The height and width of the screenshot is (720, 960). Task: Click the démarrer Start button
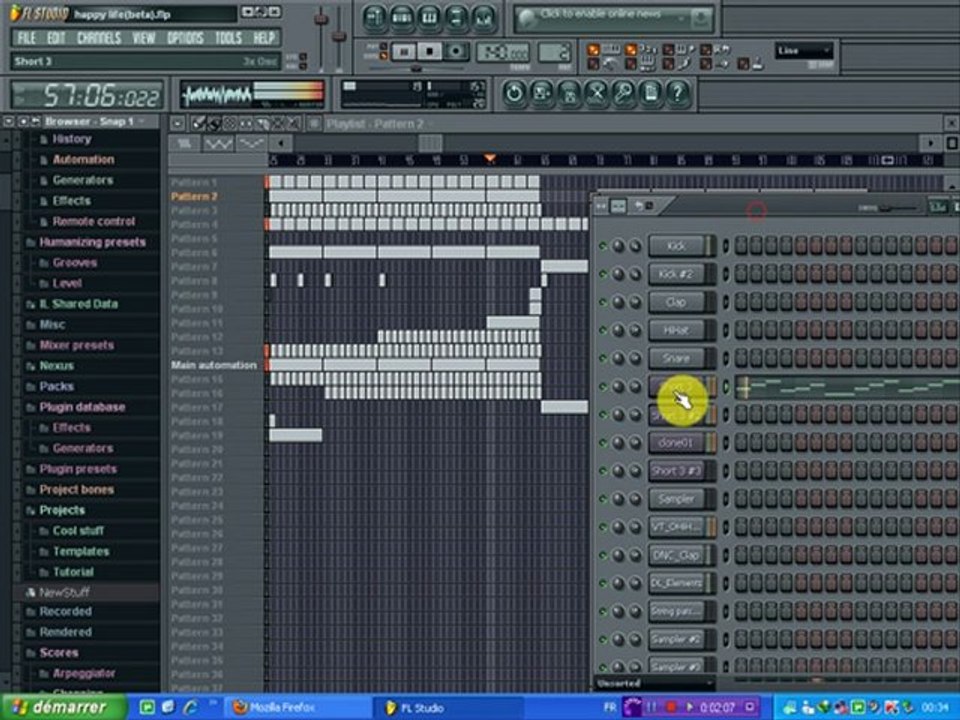click(x=62, y=707)
